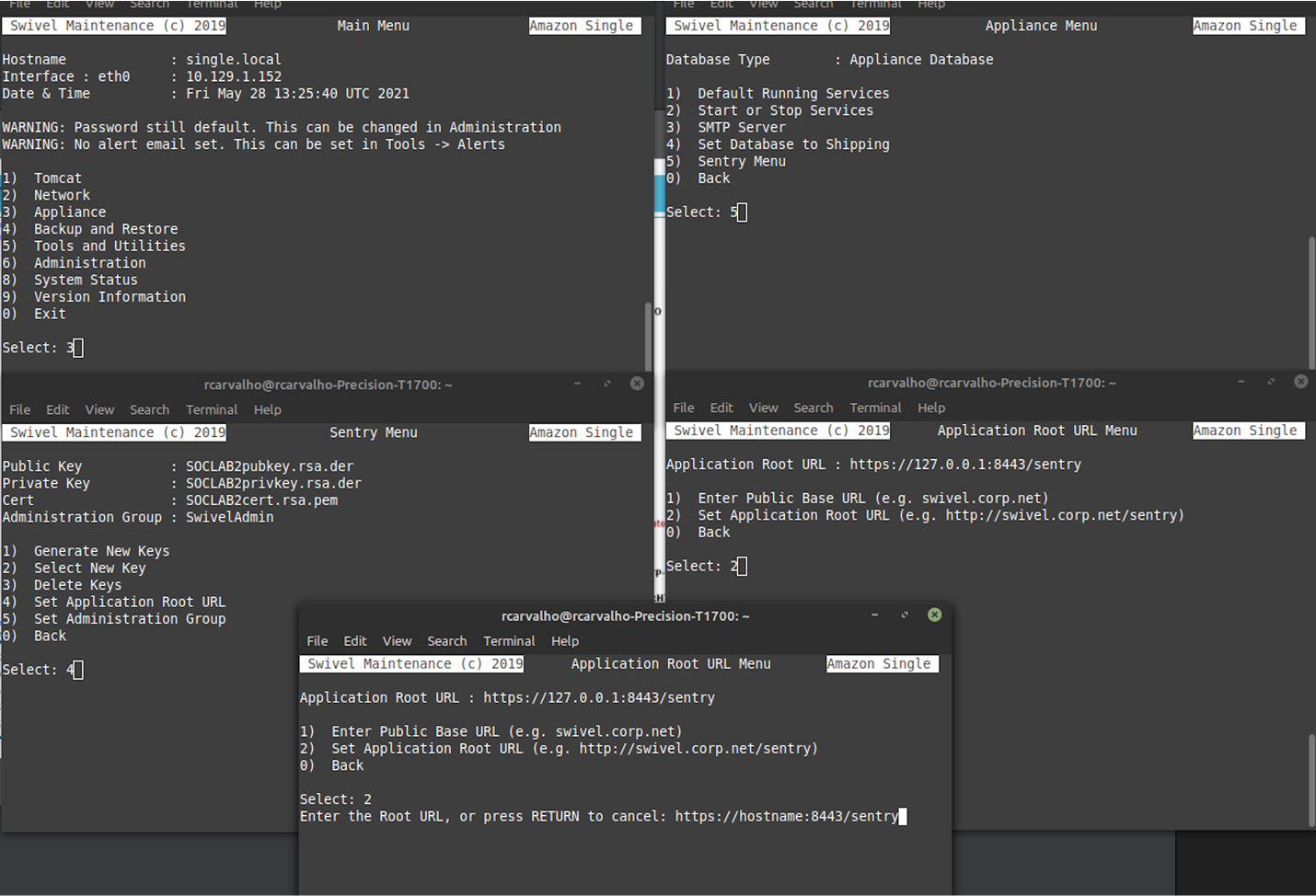
Task: Open File menu in right Application Root URL terminal
Action: [x=684, y=408]
